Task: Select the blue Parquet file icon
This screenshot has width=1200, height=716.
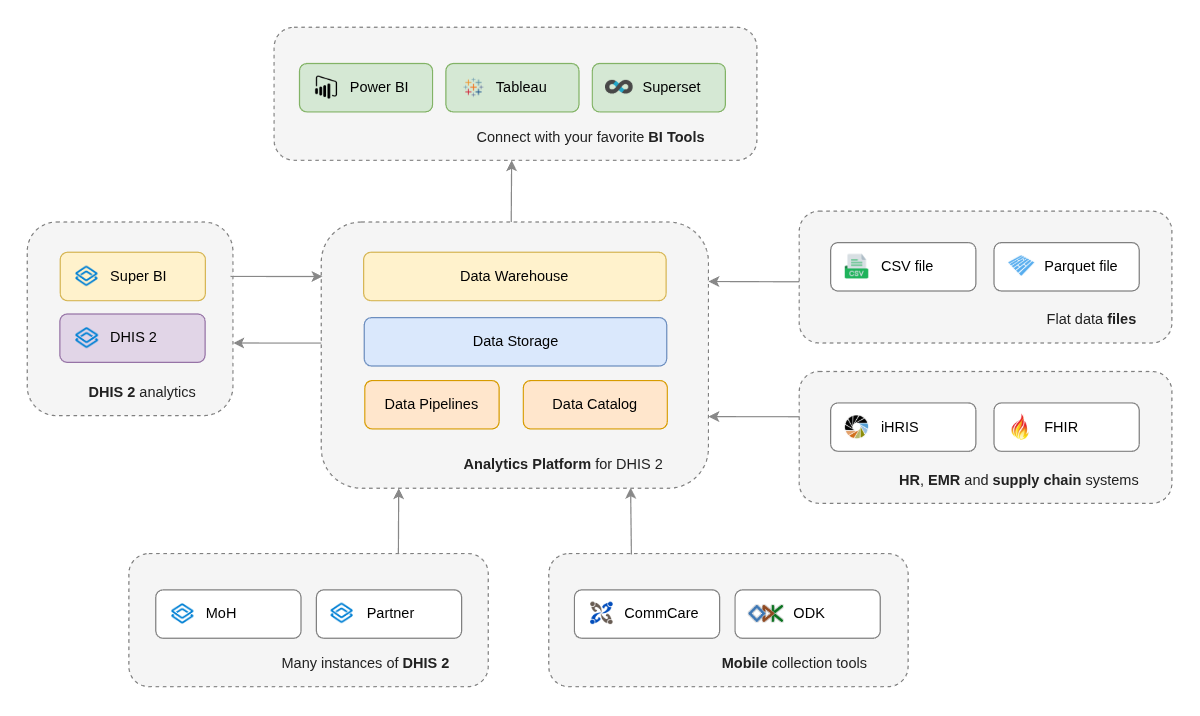Action: [1020, 266]
